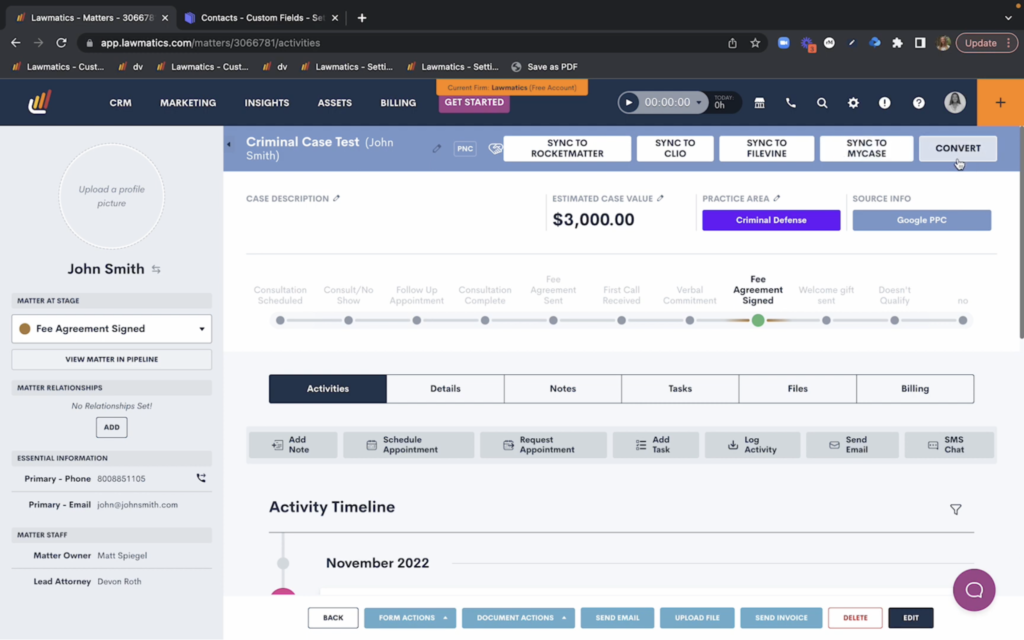Click the Convert button
Image resolution: width=1024 pixels, height=640 pixels.
[x=957, y=148]
